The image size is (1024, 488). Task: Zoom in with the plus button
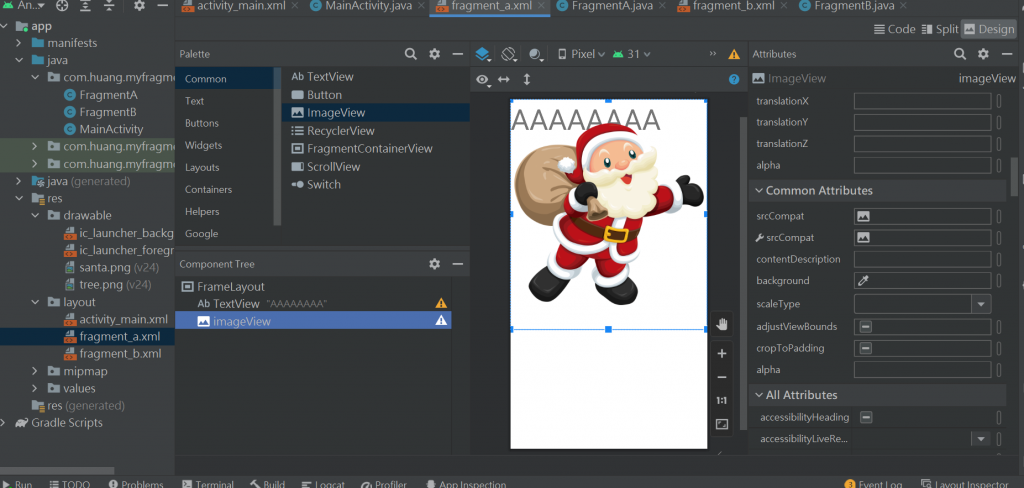(722, 353)
